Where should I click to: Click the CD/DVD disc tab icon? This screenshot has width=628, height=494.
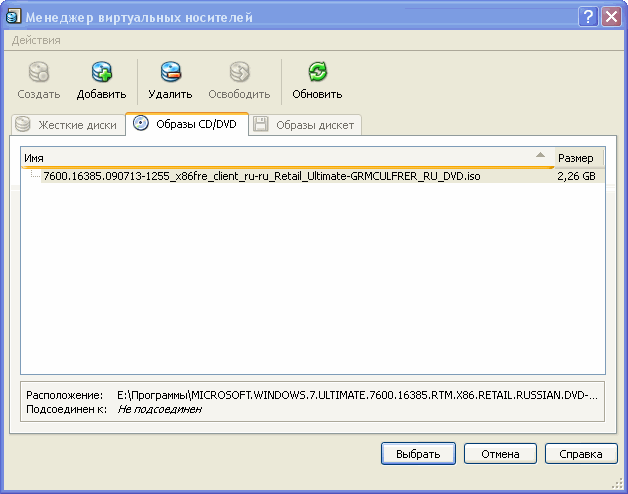(141, 124)
